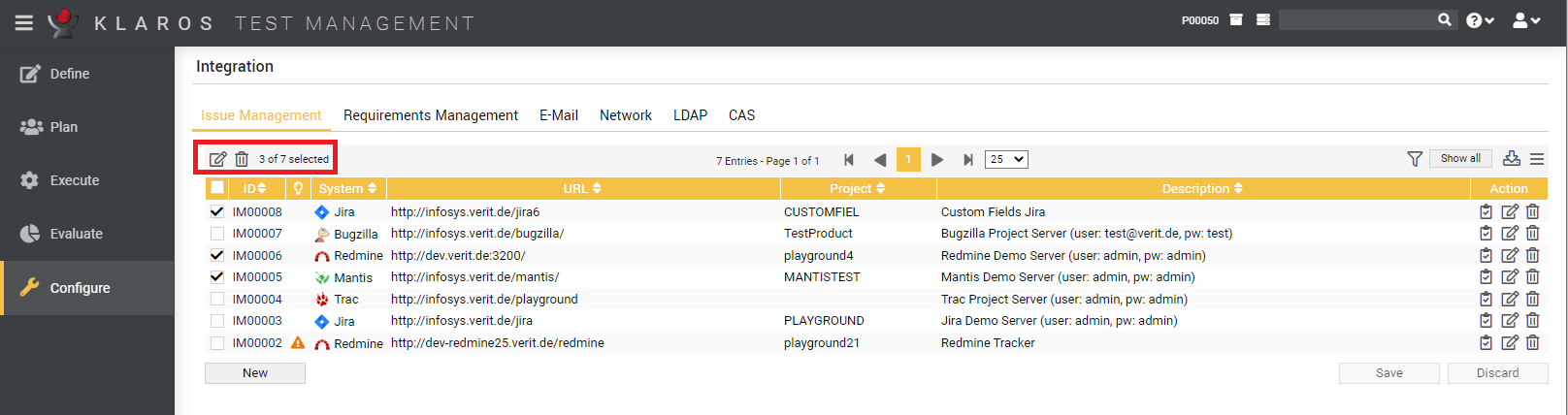The width and height of the screenshot is (1568, 415).
Task: Go to the next page arrow
Action: (937, 160)
